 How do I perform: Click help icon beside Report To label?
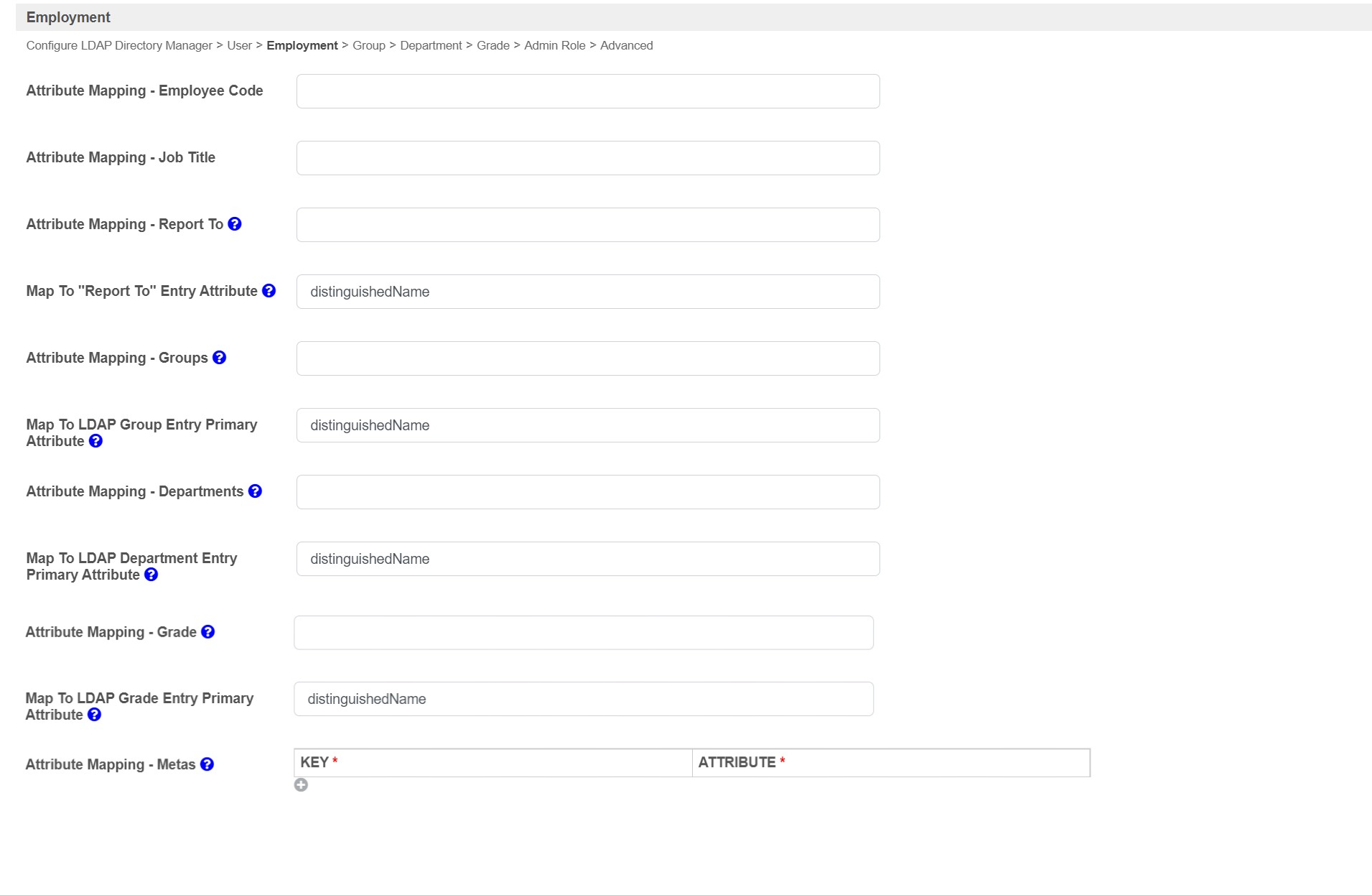pyautogui.click(x=235, y=224)
